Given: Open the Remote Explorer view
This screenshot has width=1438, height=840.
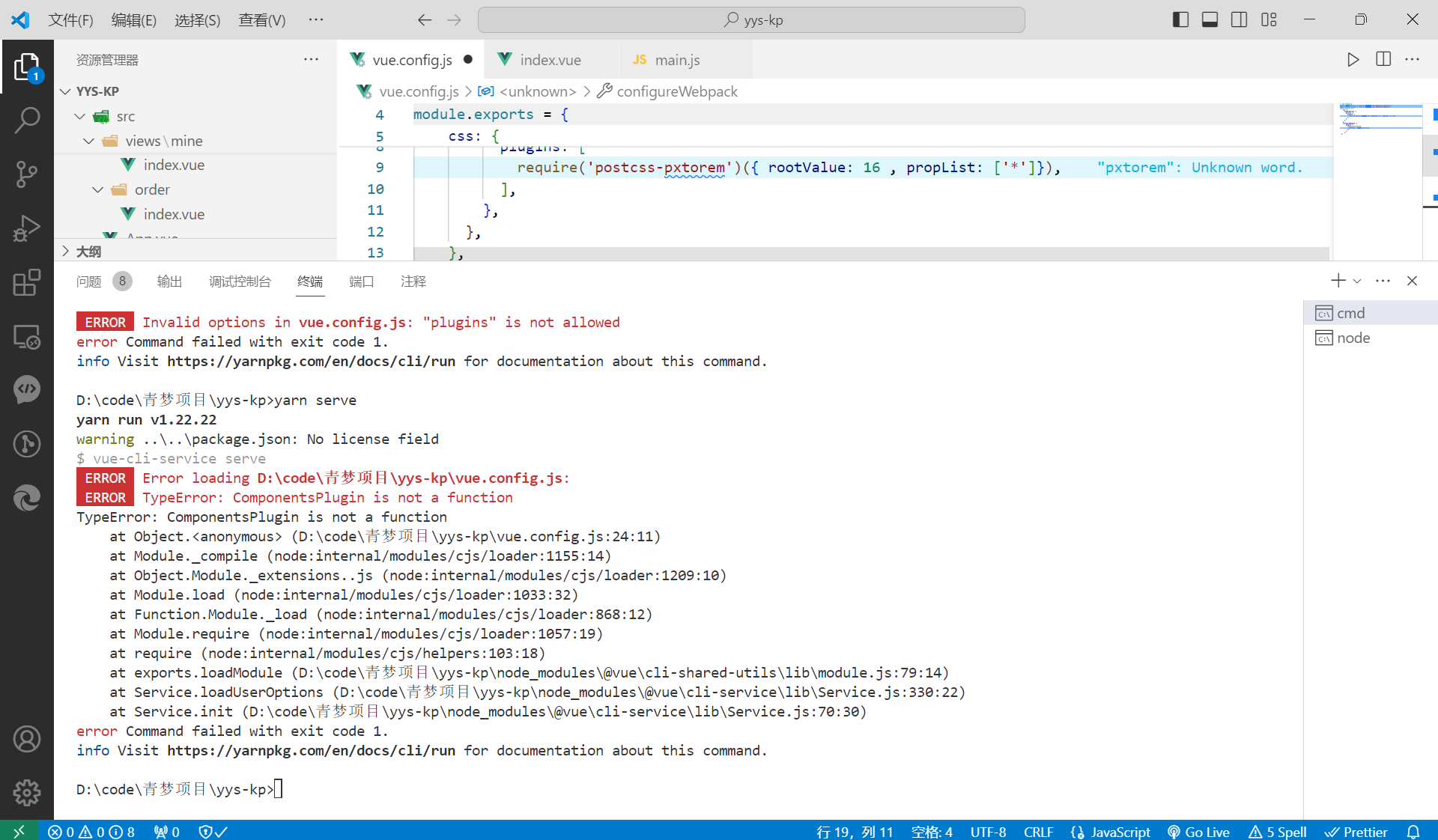Looking at the screenshot, I should pyautogui.click(x=27, y=337).
